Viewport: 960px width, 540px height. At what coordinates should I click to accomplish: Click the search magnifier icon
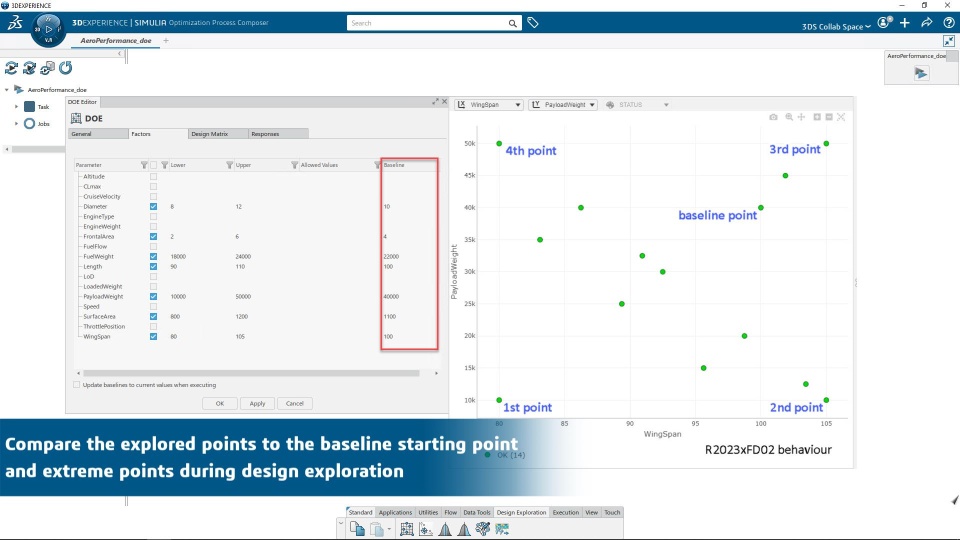512,23
